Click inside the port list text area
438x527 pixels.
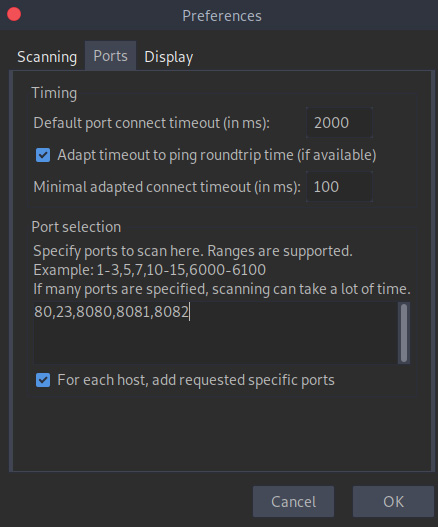pyautogui.click(x=215, y=332)
